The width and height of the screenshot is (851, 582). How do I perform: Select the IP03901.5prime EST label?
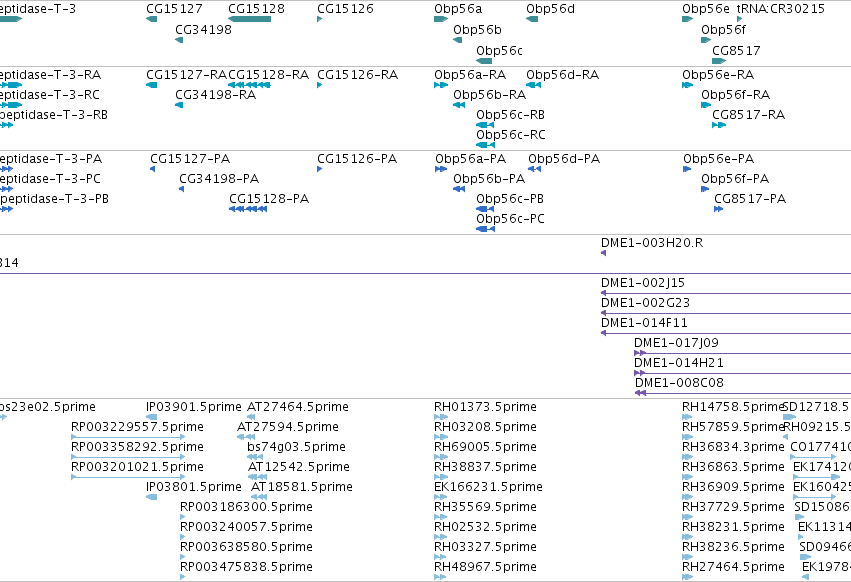click(x=194, y=407)
